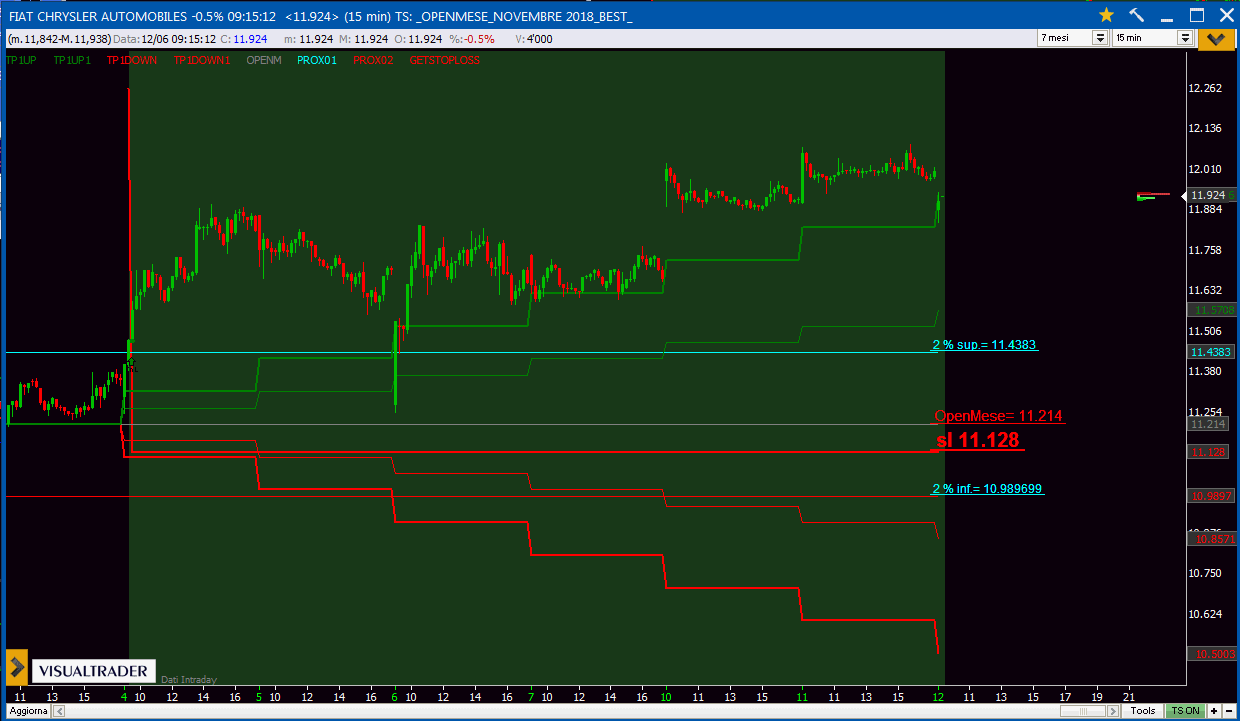Screen dimensions: 1240x721
Task: Click the 10.5003 price axis tag
Action: point(1211,653)
